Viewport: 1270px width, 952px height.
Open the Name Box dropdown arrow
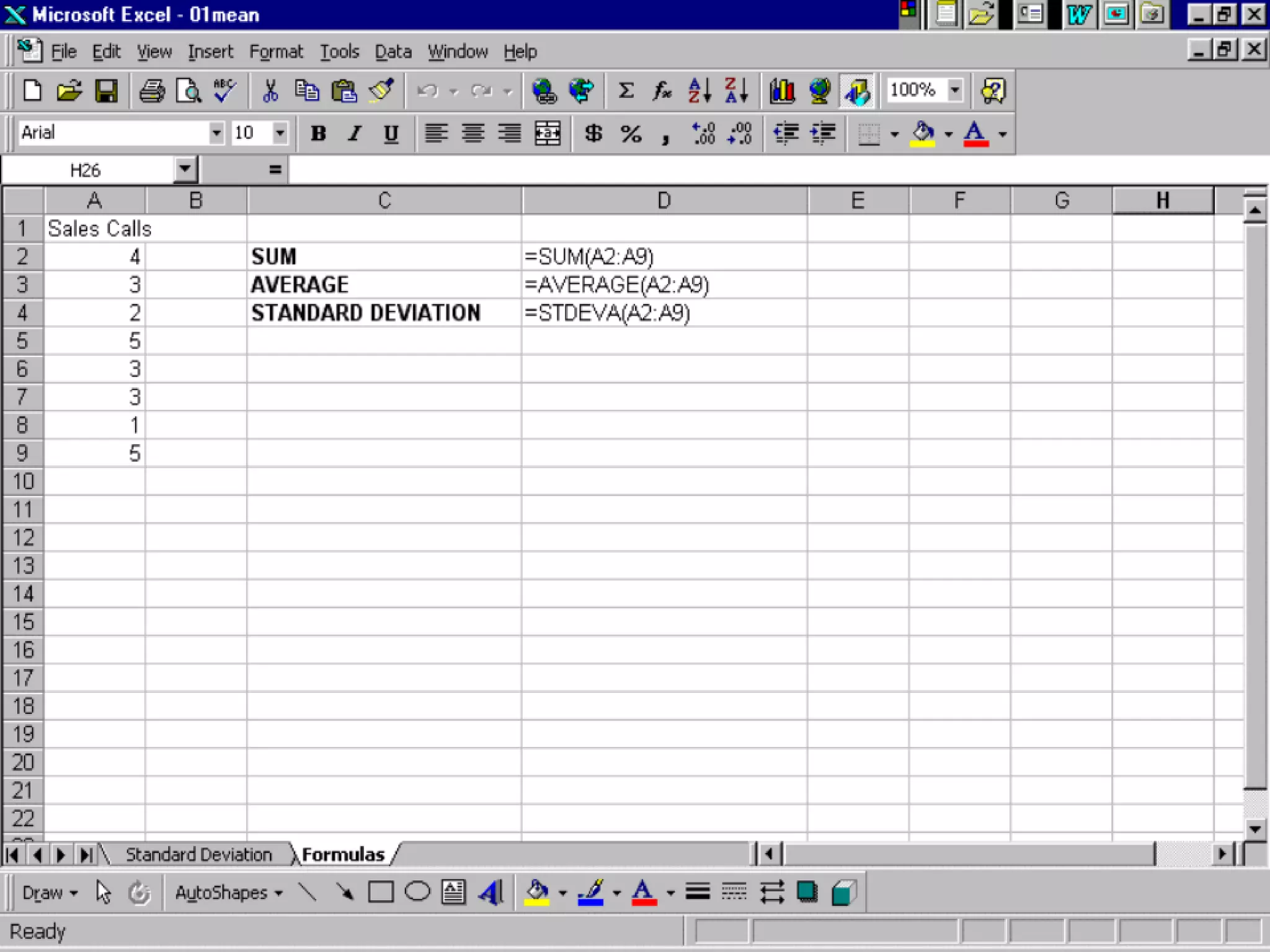pyautogui.click(x=185, y=169)
